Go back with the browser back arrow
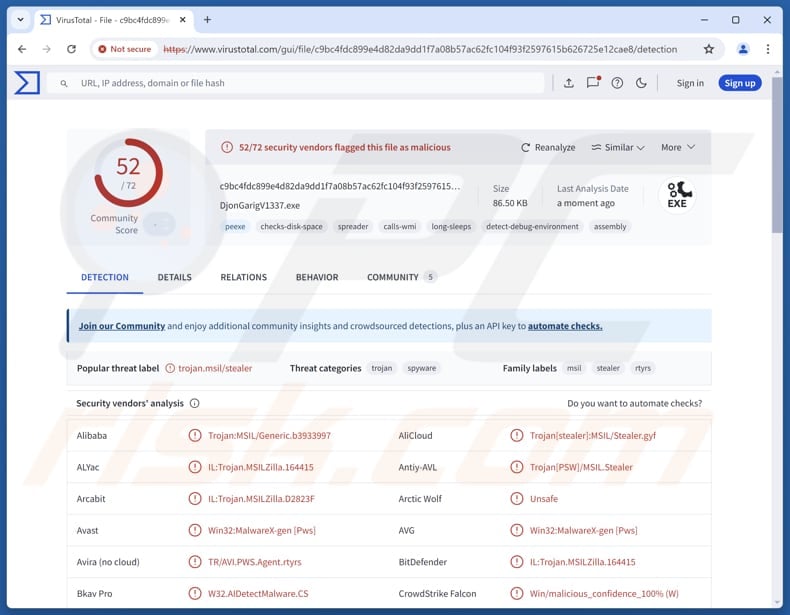The image size is (790, 615). tap(22, 49)
